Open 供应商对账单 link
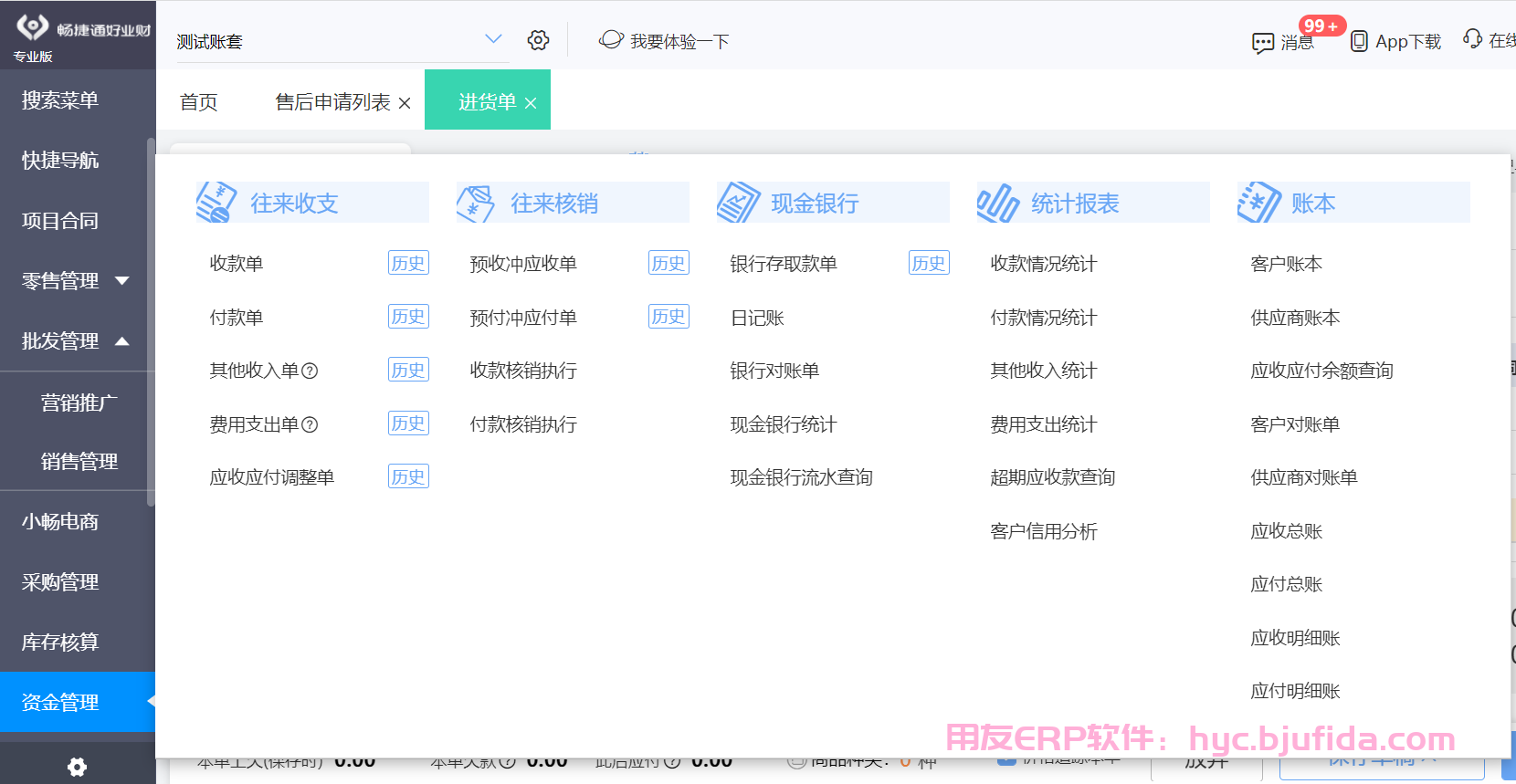 [1304, 477]
